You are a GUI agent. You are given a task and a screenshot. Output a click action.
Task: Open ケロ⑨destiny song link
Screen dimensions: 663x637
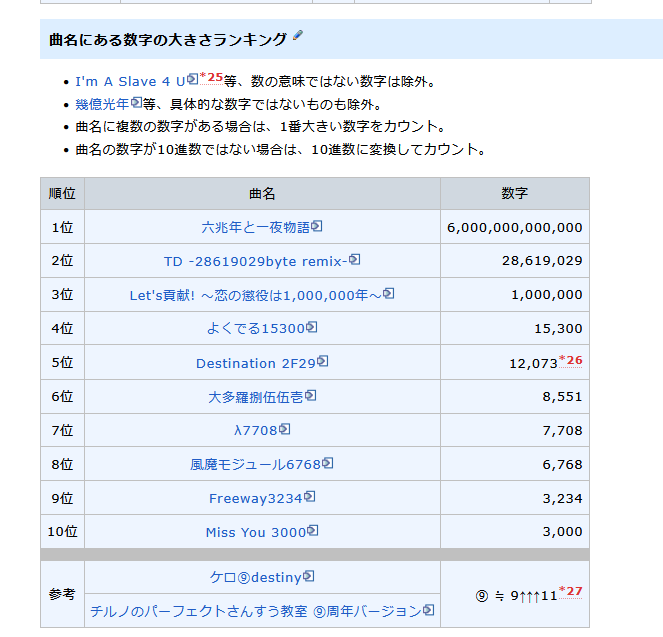click(255, 577)
